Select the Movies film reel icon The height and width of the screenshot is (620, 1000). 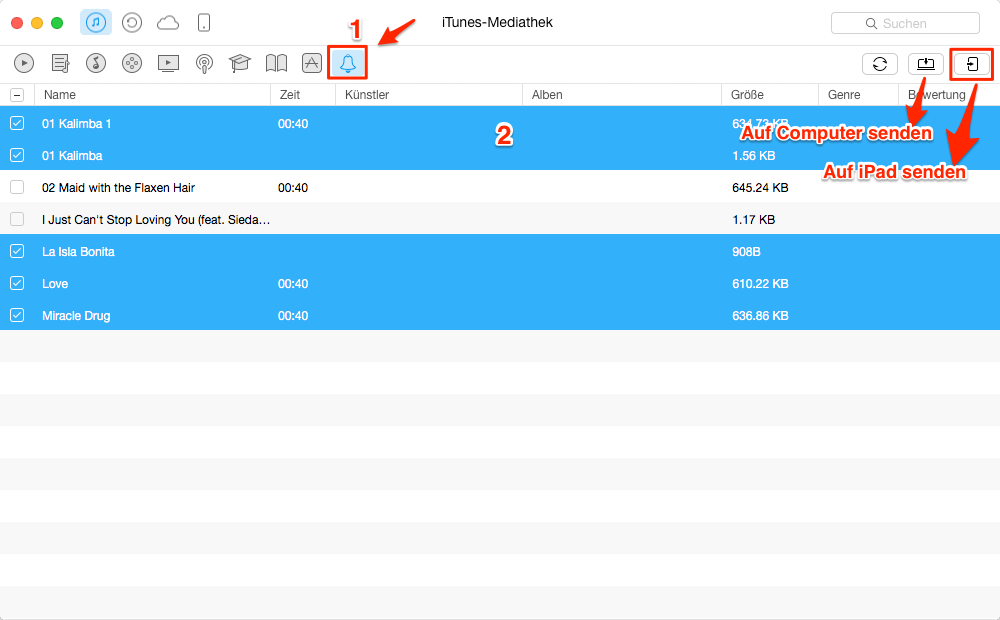pos(132,63)
